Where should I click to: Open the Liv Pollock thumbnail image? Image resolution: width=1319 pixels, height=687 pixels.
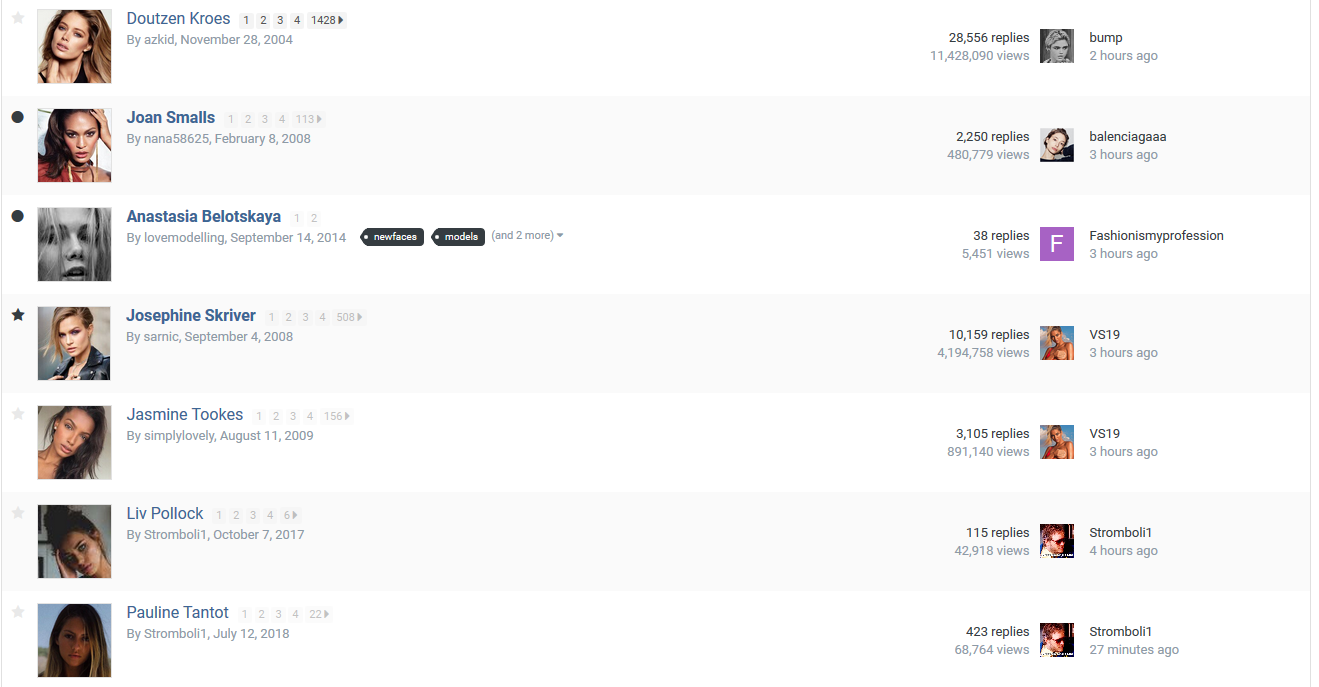pos(75,541)
